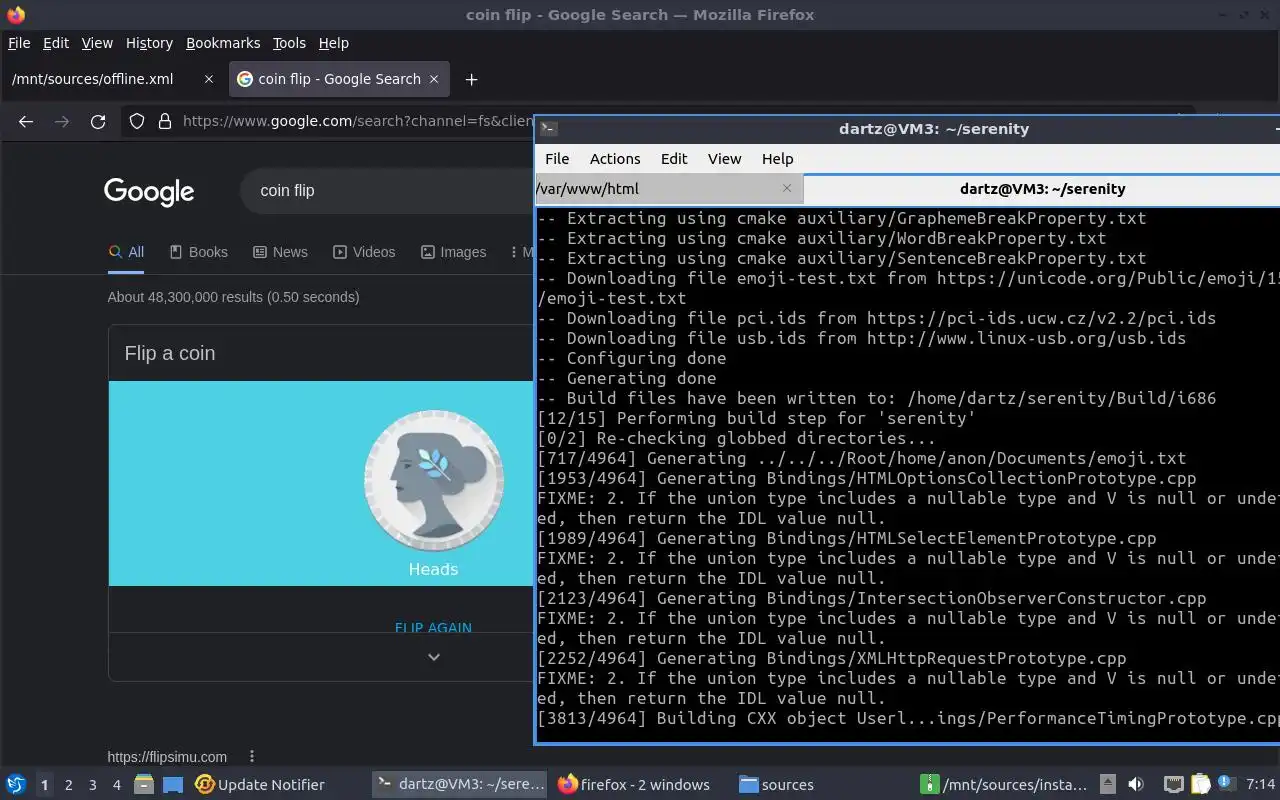
Task: Switch to Images search results
Action: 453,252
